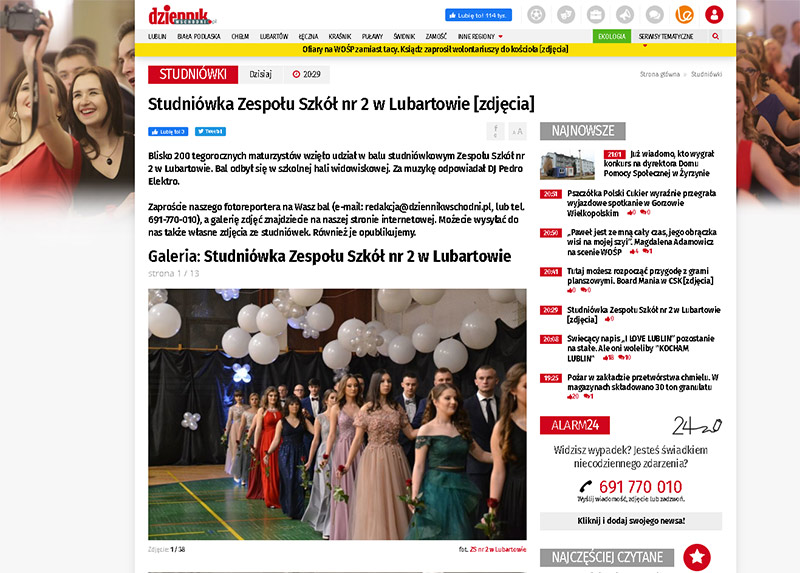Viewport: 800px width, 573px height.
Task: Click the main studniówka gallery photo
Action: pos(337,414)
